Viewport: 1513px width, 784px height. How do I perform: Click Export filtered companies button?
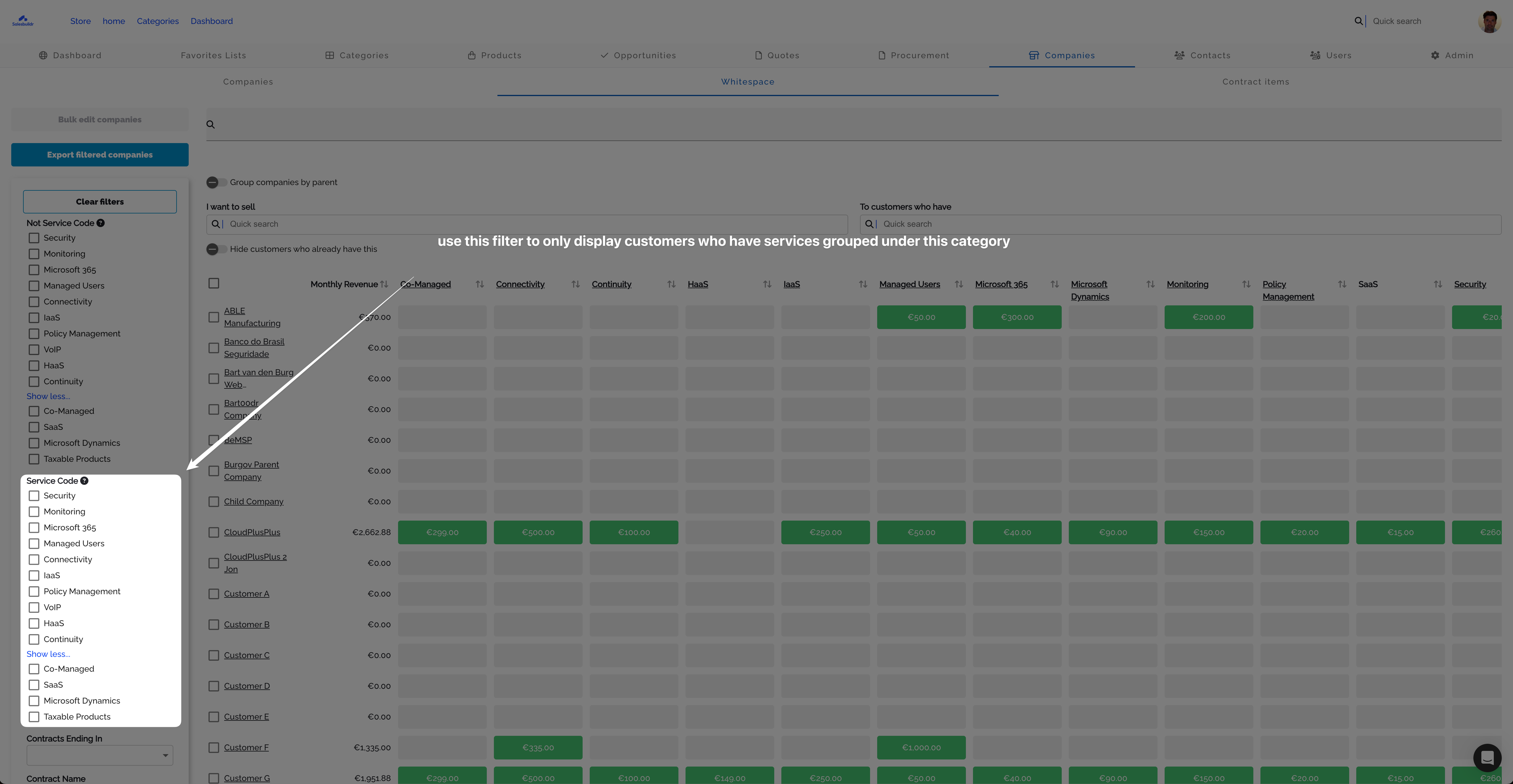(x=100, y=154)
